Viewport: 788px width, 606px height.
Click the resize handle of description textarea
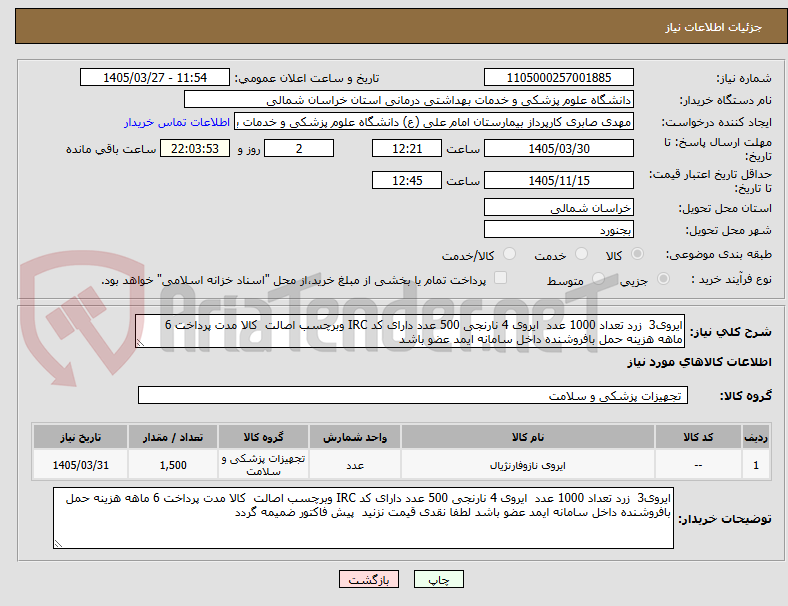[x=140, y=343]
